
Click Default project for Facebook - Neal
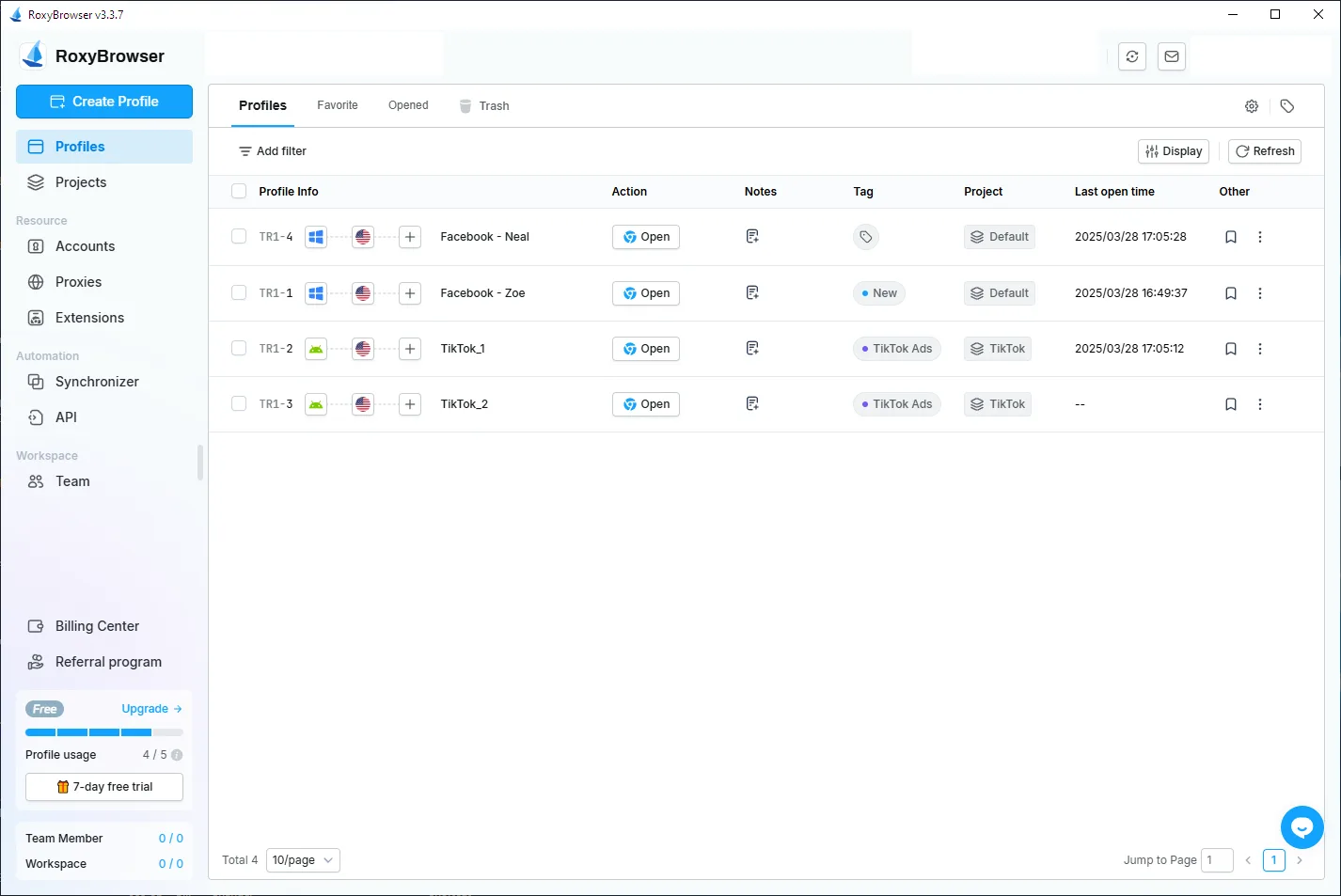pyautogui.click(x=1000, y=237)
